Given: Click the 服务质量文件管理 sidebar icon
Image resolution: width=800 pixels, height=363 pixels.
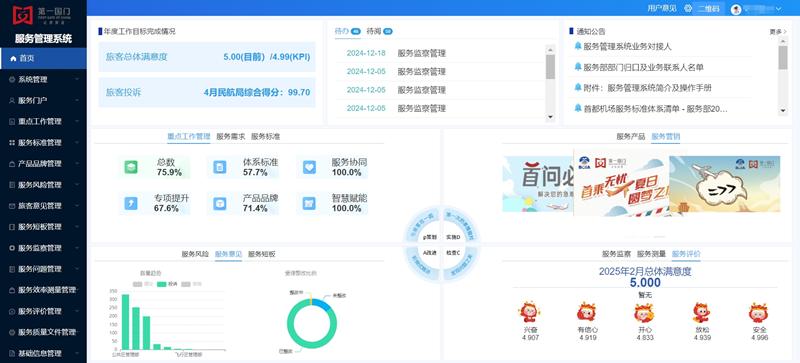Looking at the screenshot, I should click(x=12, y=332).
